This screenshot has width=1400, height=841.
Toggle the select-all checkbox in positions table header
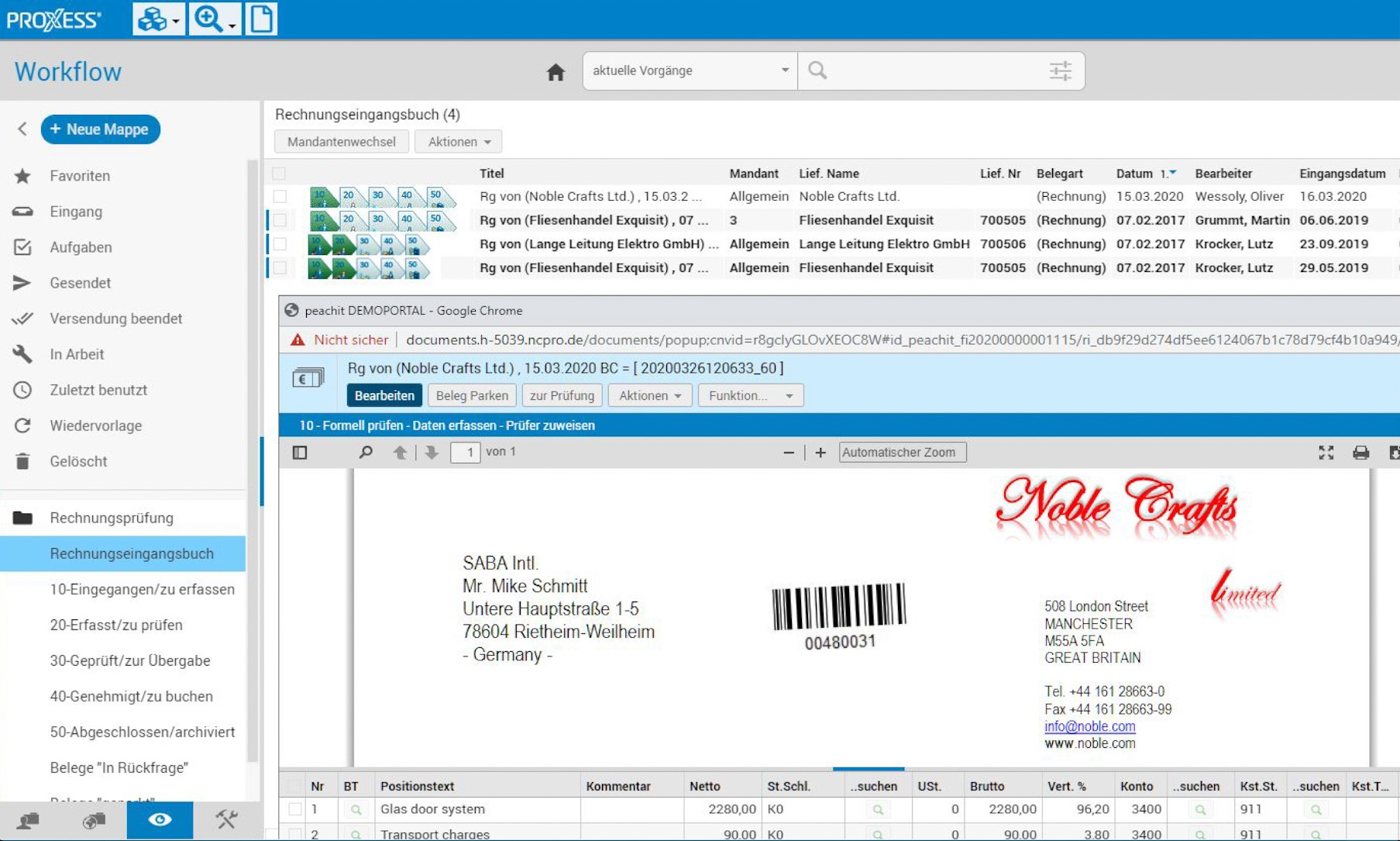click(x=295, y=786)
